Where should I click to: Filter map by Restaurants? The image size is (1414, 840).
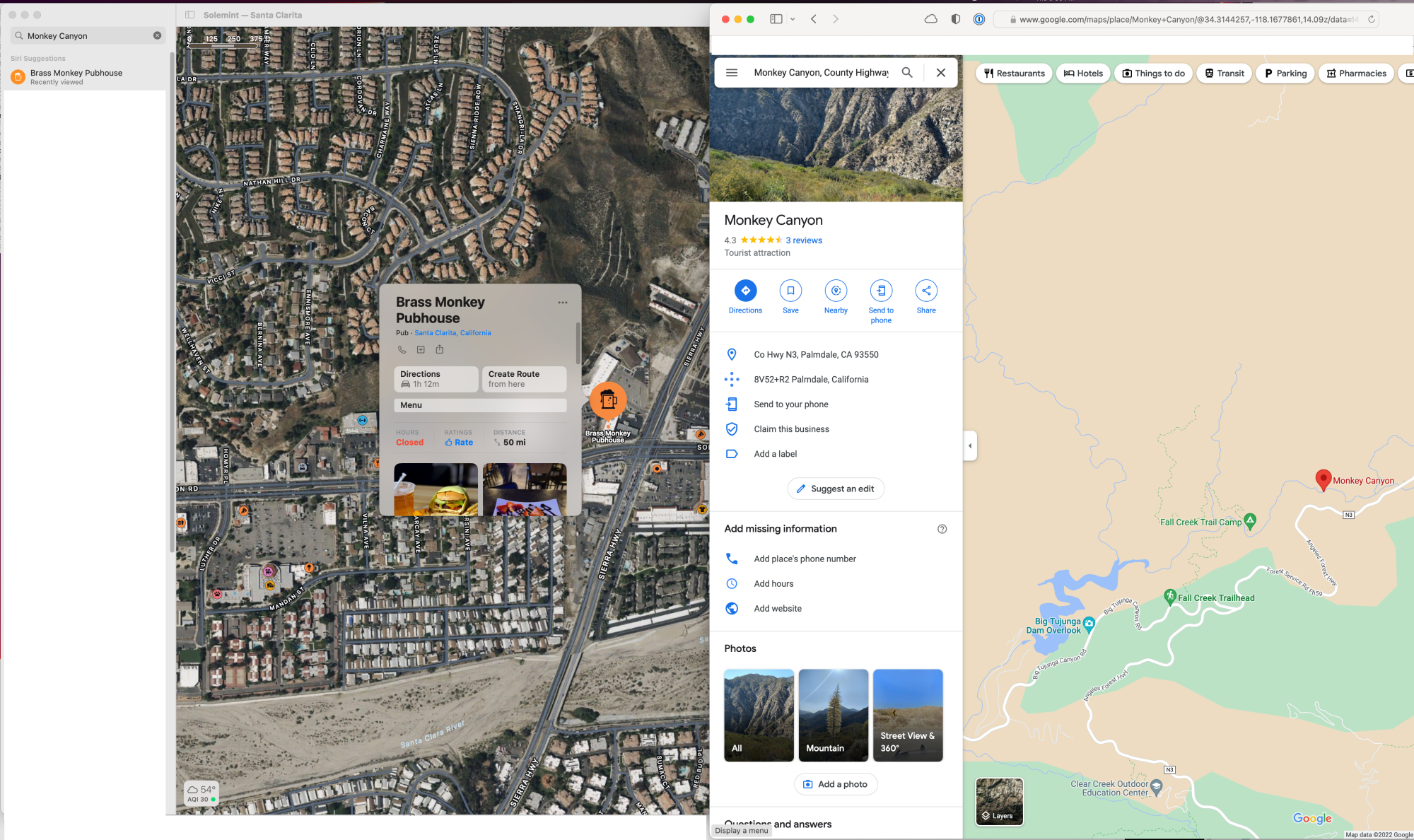coord(1015,74)
